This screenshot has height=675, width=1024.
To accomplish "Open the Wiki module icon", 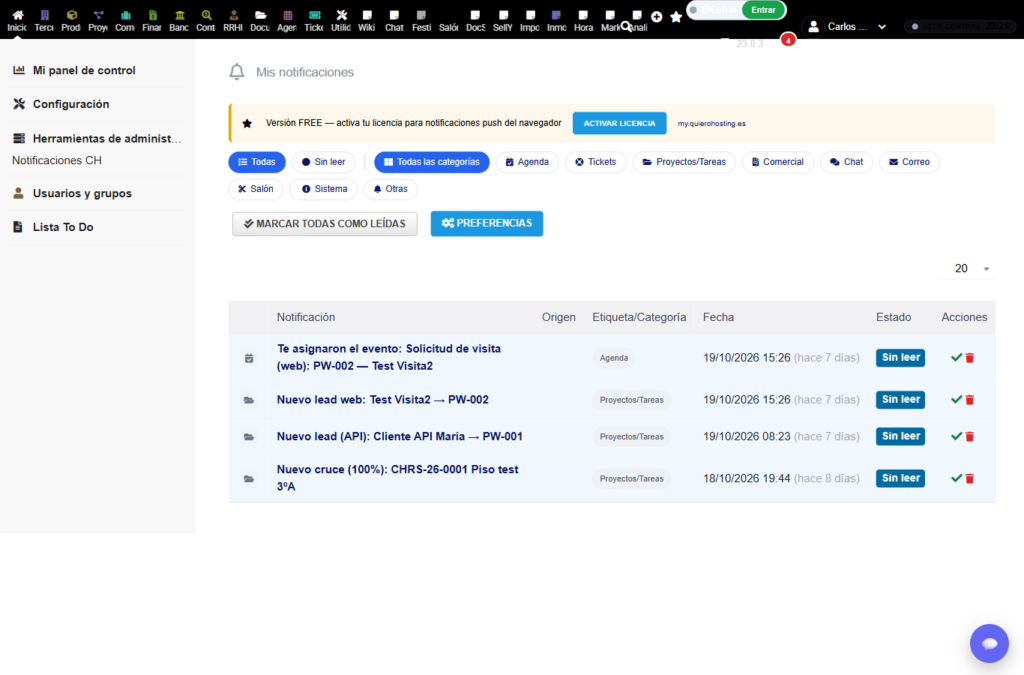I will (x=367, y=15).
